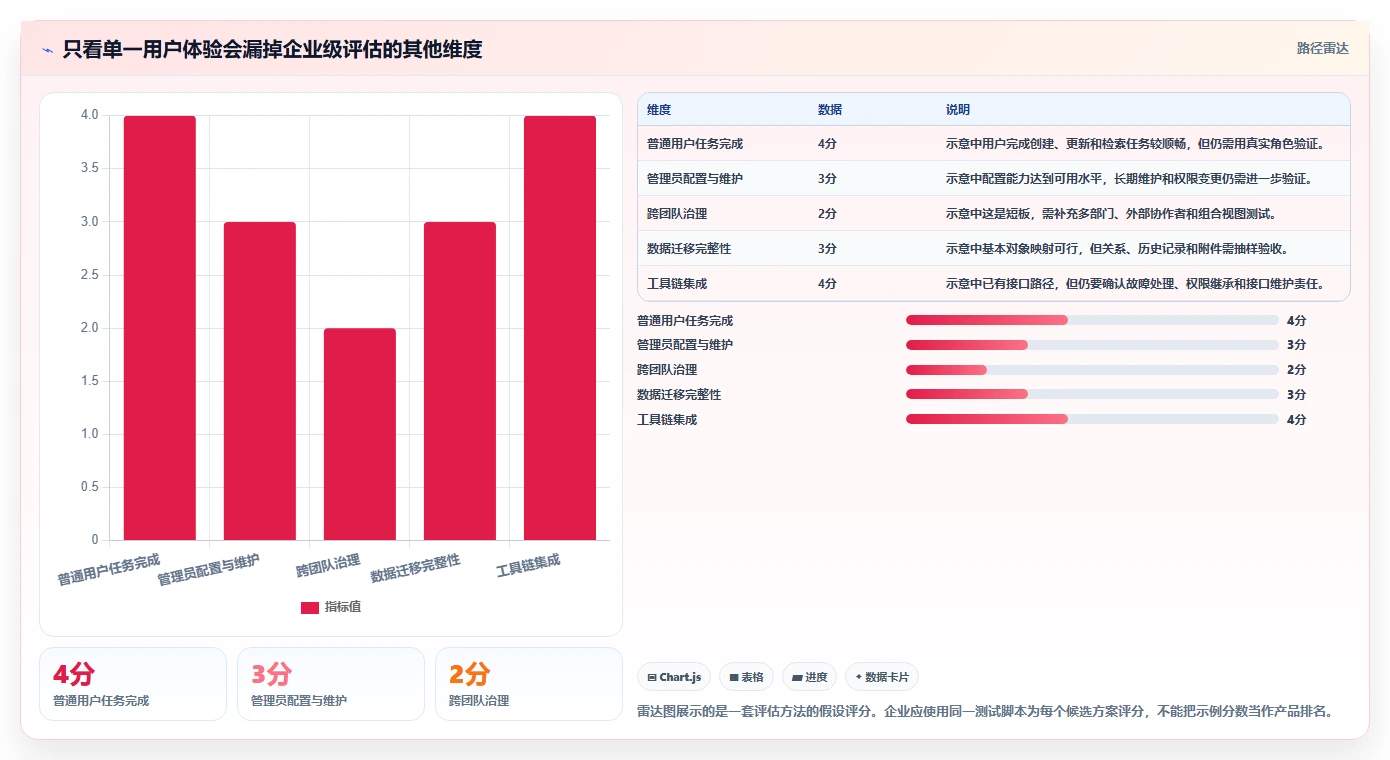The image size is (1390, 760).
Task: Click the 工具链集成 X-axis label under the chart
Action: click(528, 565)
